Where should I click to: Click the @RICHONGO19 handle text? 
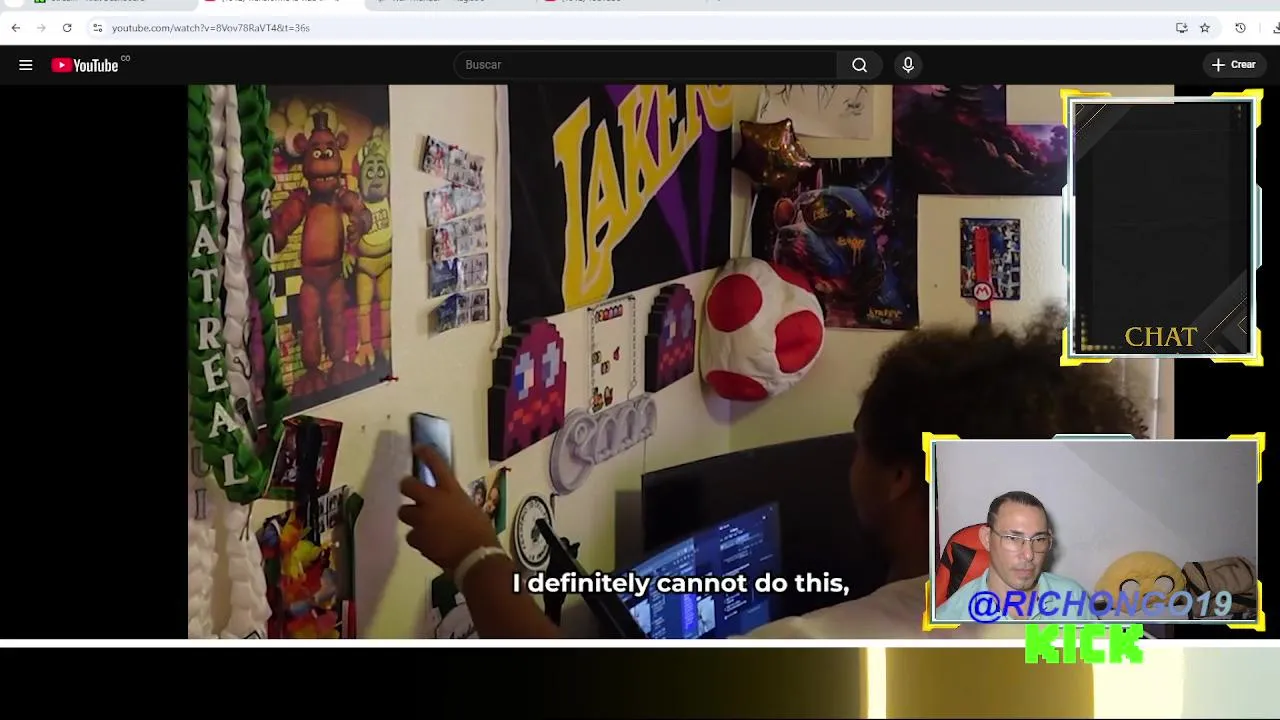click(1100, 604)
